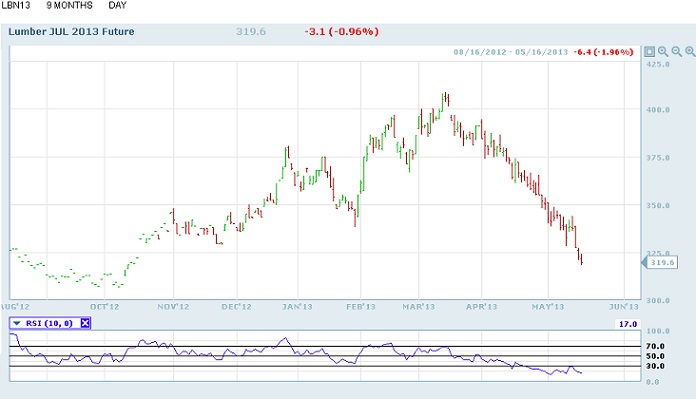Click the JUN'13 date axis label
The width and height of the screenshot is (696, 399).
624,307
